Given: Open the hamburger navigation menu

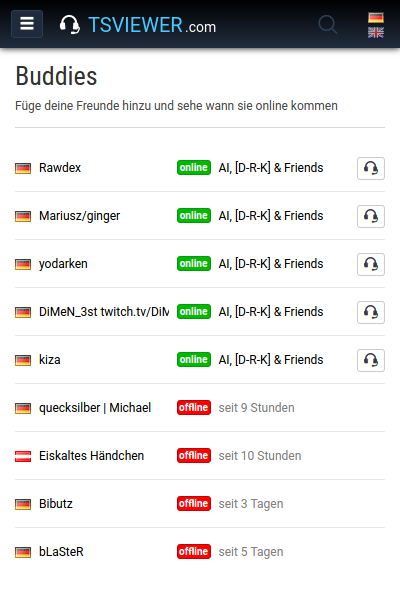Looking at the screenshot, I should [27, 24].
